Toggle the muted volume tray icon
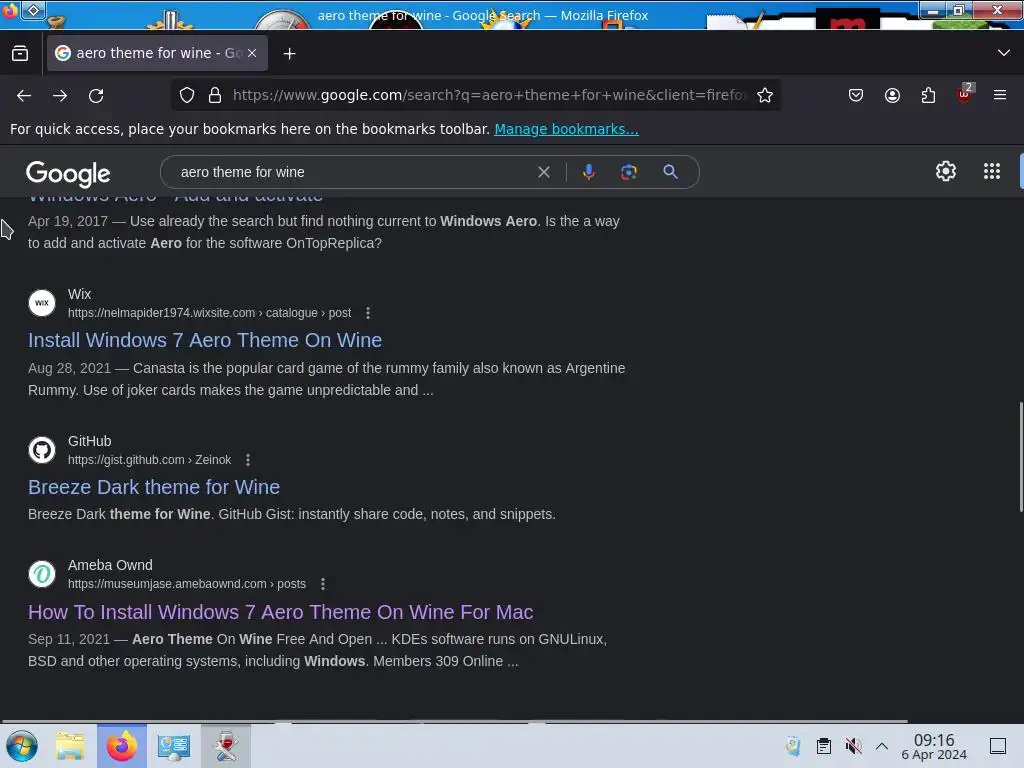Image resolution: width=1024 pixels, height=768 pixels. coord(853,746)
